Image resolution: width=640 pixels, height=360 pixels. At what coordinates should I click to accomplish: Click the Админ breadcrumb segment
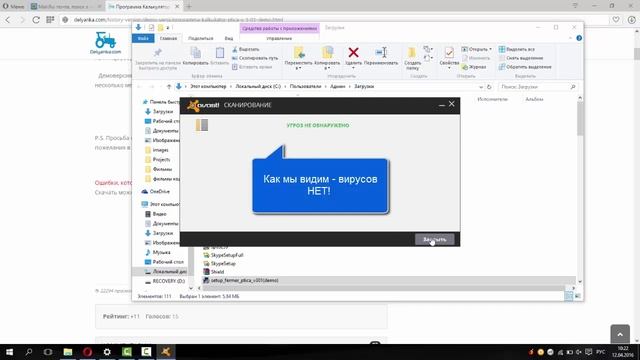[x=338, y=87]
